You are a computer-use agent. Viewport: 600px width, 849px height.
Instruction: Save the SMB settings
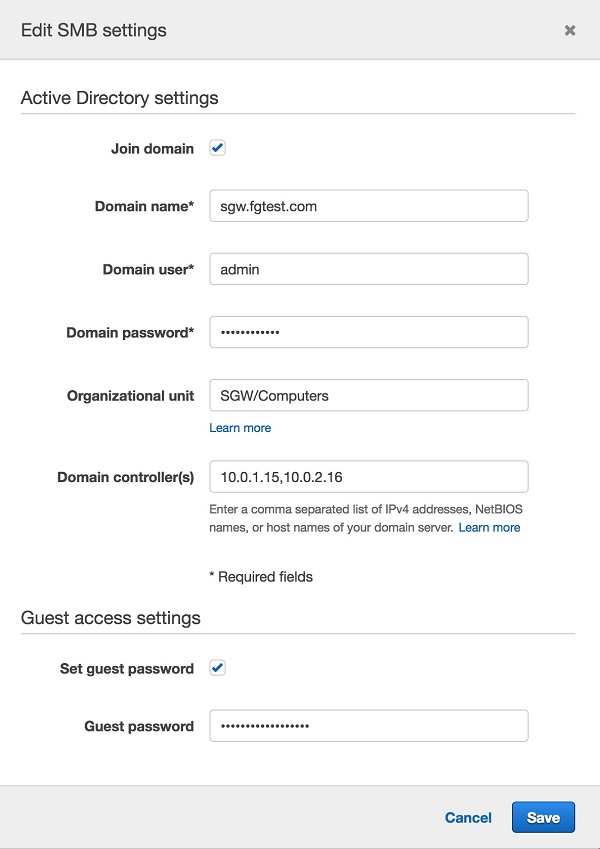click(x=543, y=817)
